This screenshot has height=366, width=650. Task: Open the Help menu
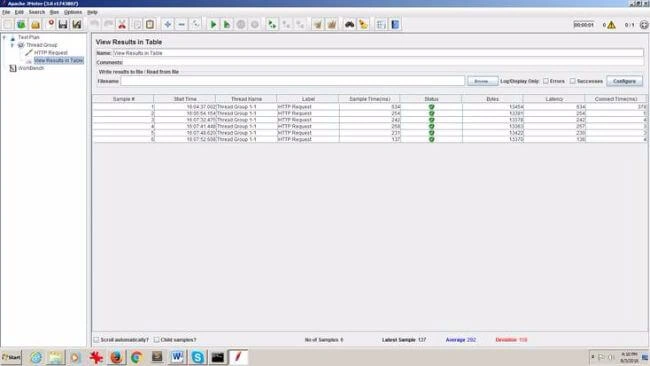(x=92, y=12)
